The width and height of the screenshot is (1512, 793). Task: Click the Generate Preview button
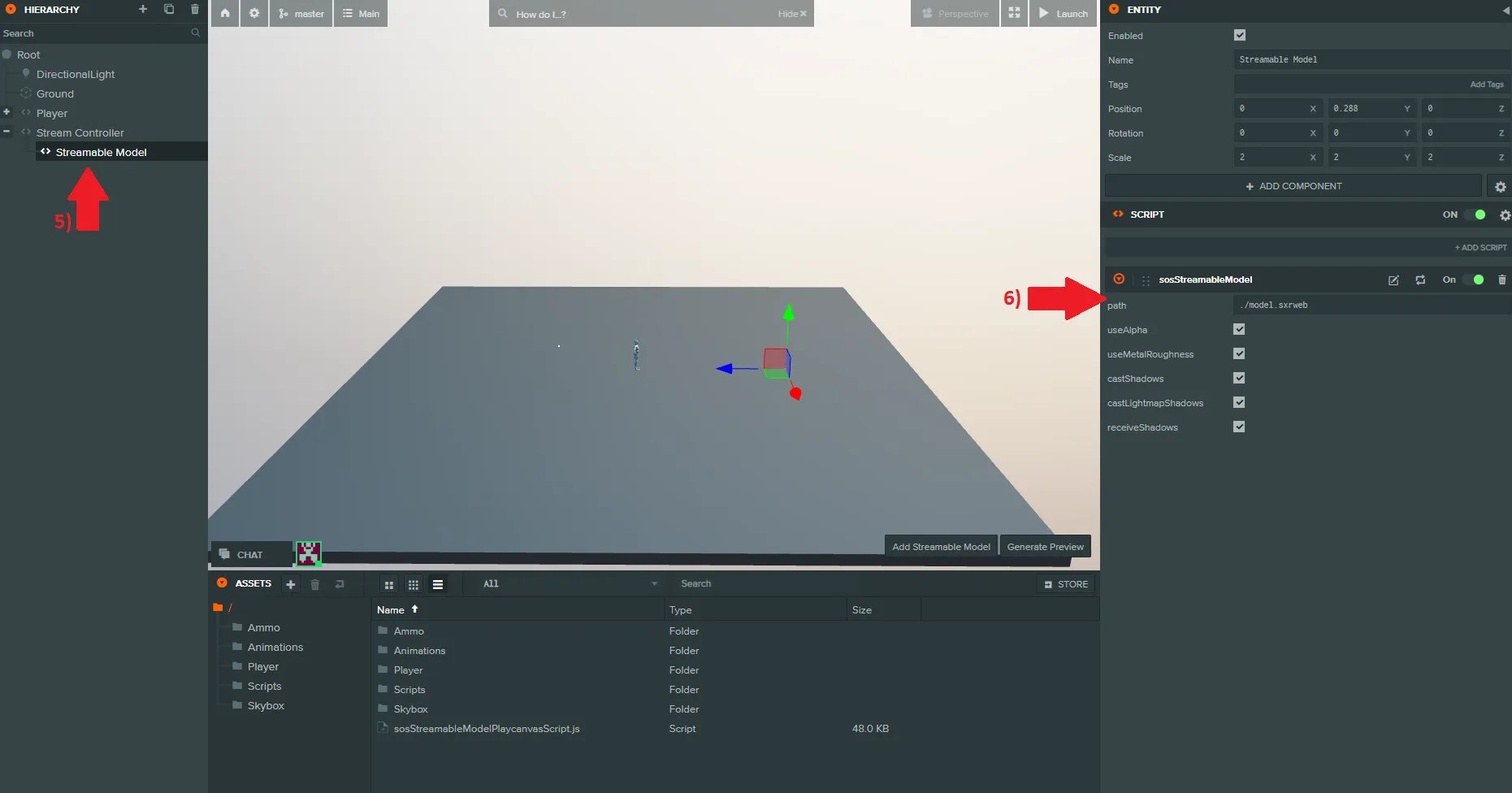click(1045, 547)
